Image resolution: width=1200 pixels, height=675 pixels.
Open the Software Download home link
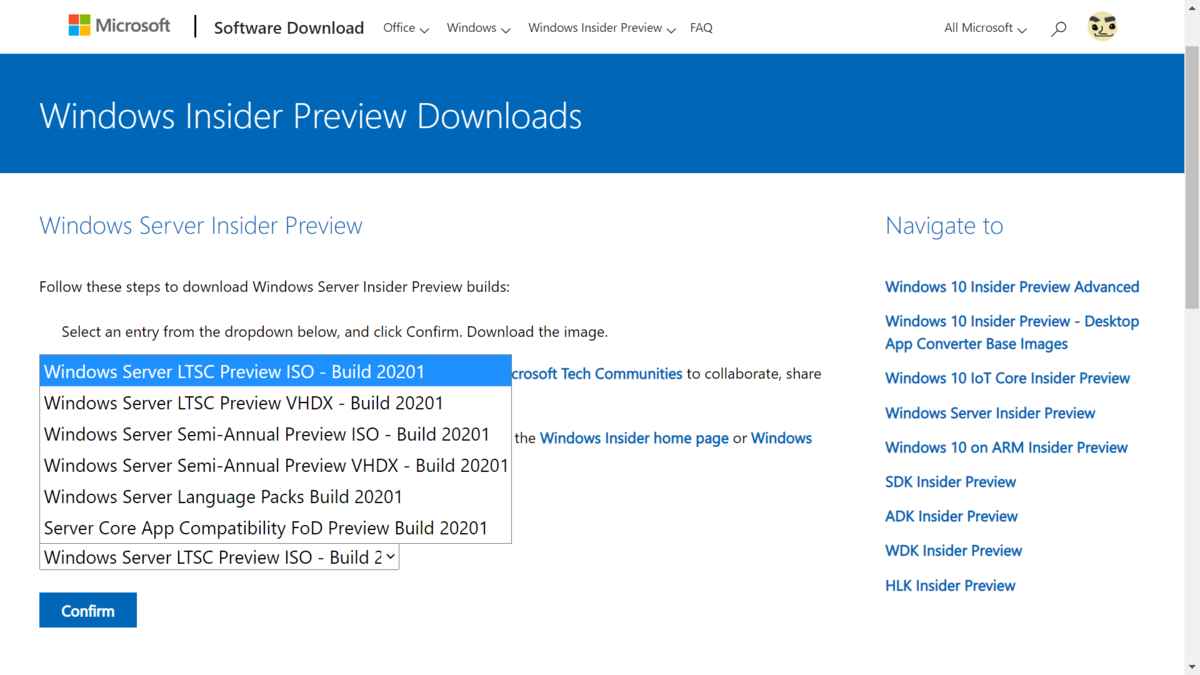(x=289, y=28)
